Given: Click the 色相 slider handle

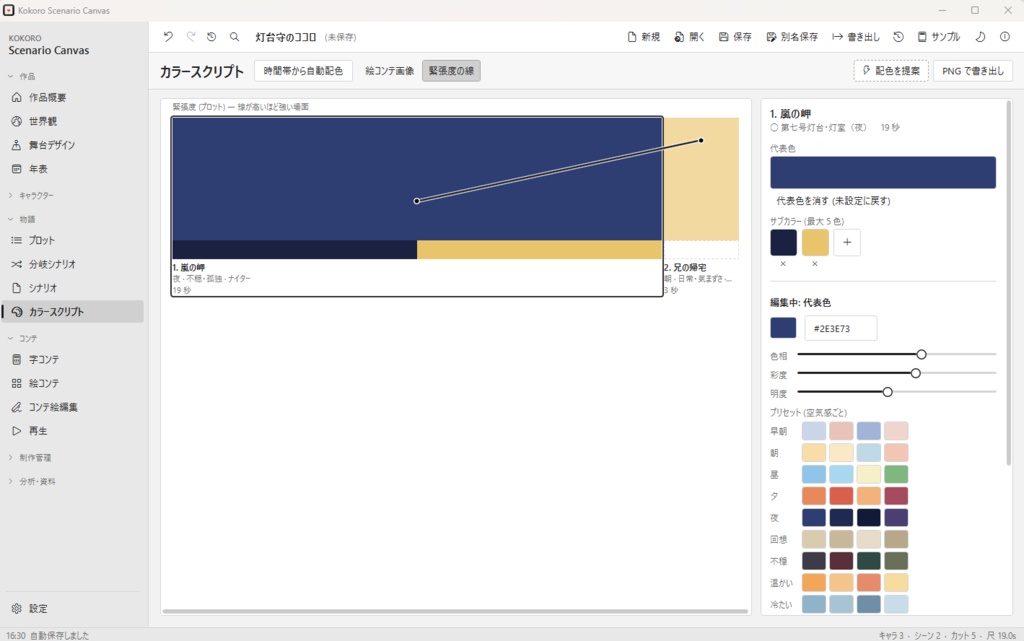Looking at the screenshot, I should click(x=921, y=354).
